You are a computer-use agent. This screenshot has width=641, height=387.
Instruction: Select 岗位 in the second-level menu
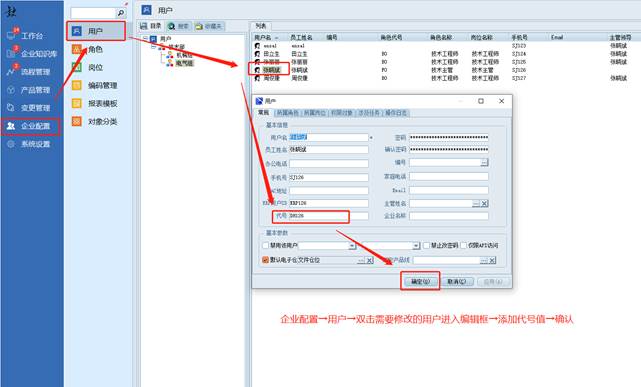87,67
